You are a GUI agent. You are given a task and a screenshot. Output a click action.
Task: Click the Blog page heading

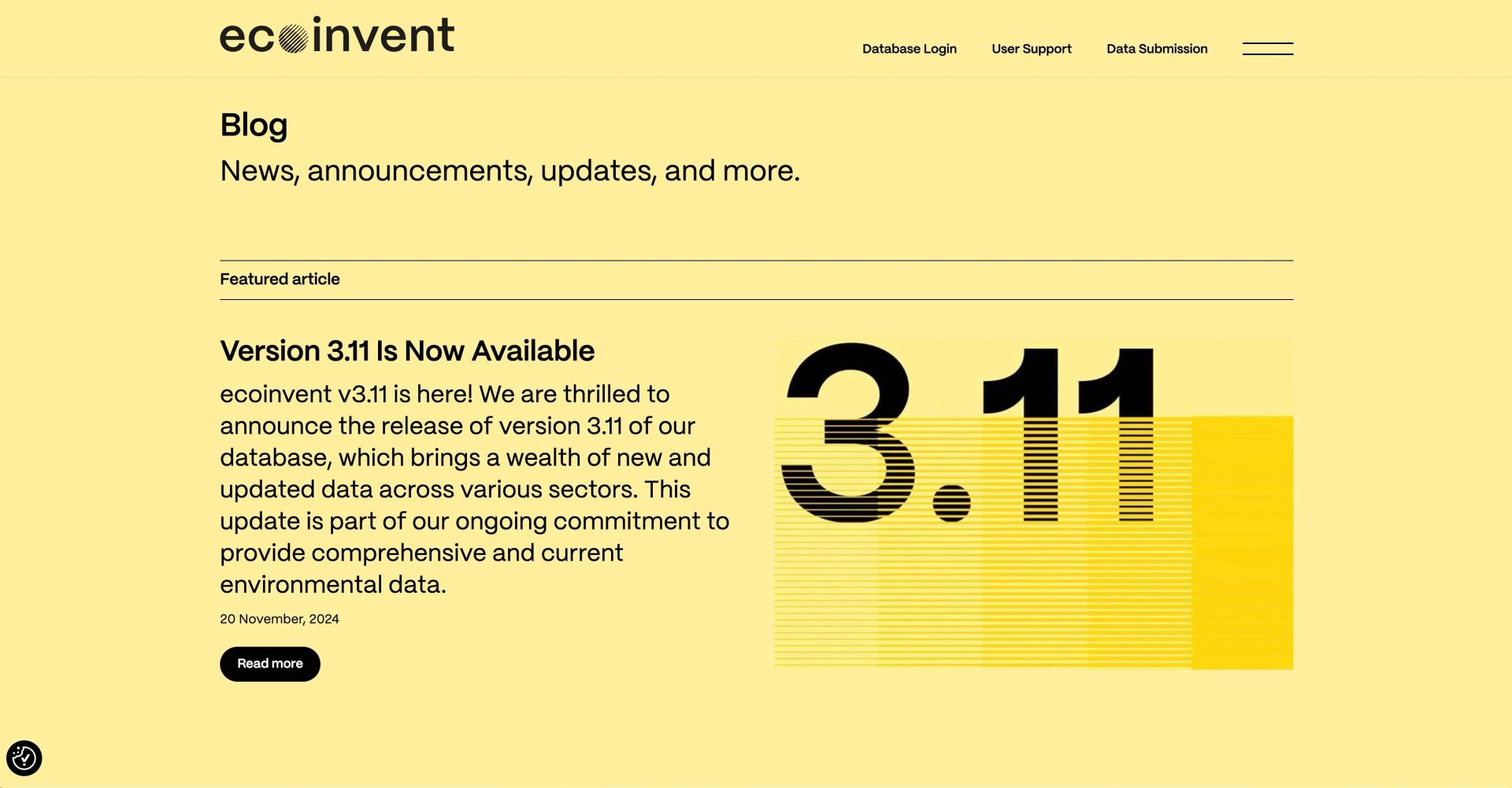pos(254,125)
